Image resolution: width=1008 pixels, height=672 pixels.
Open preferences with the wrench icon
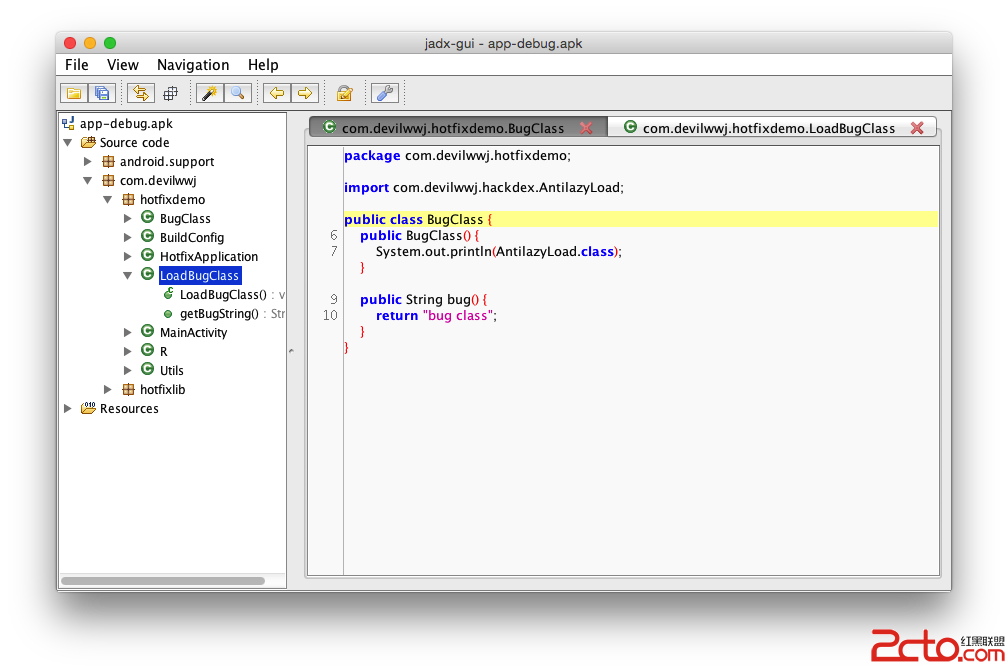pyautogui.click(x=385, y=93)
